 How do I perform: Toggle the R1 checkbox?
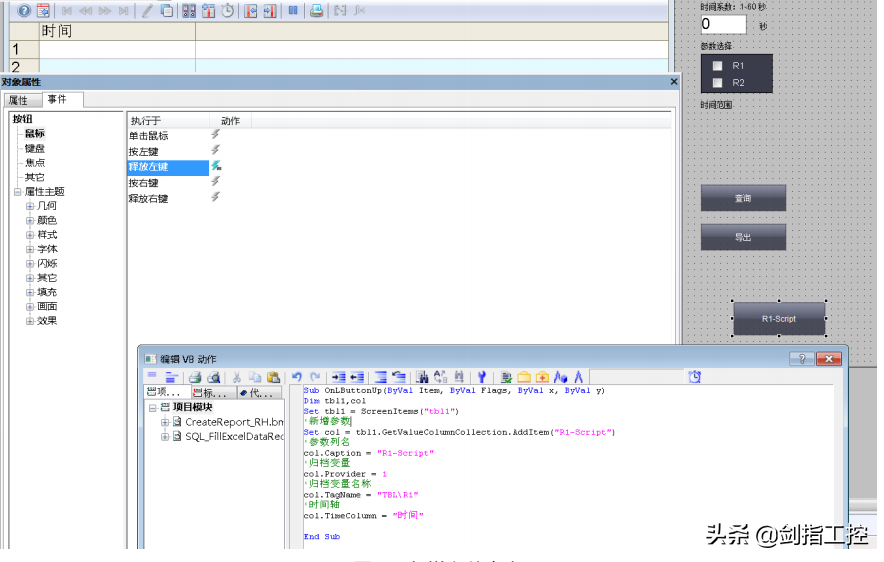[x=717, y=66]
